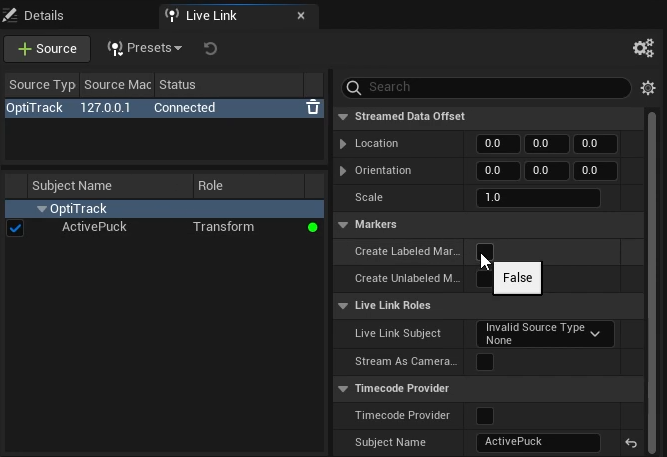Open the Live Link Subject dropdown
Screen dimensions: 667x457
point(544,334)
